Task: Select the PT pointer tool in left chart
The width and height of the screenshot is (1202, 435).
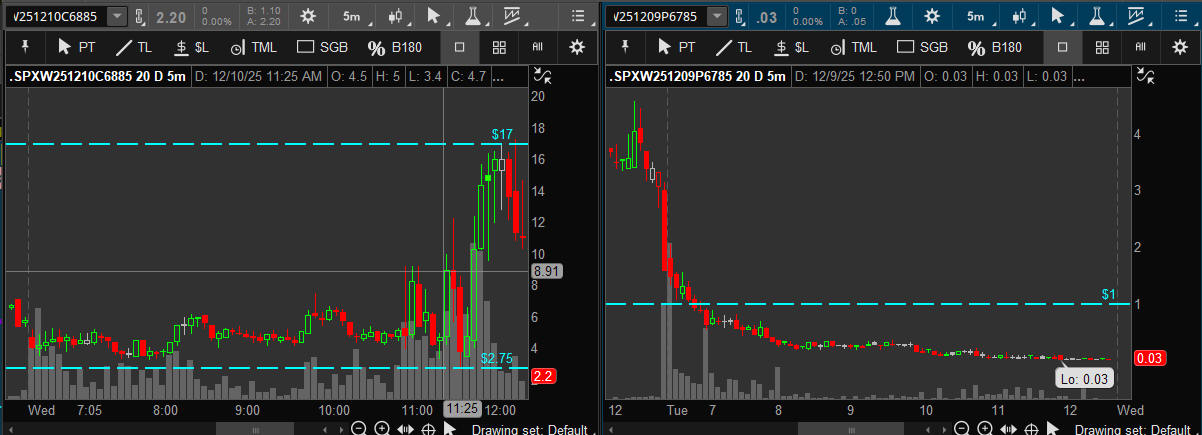Action: [76, 47]
